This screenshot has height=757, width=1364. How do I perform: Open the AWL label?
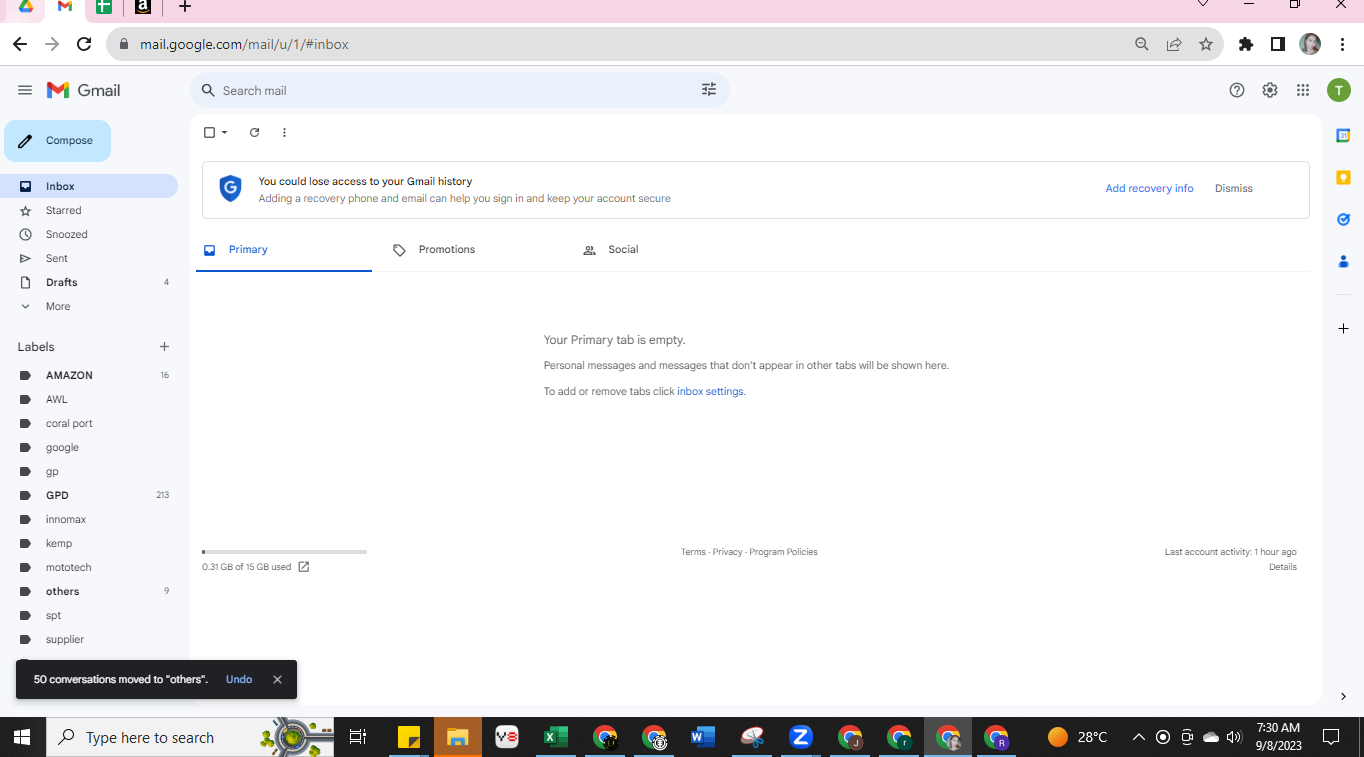click(89, 399)
